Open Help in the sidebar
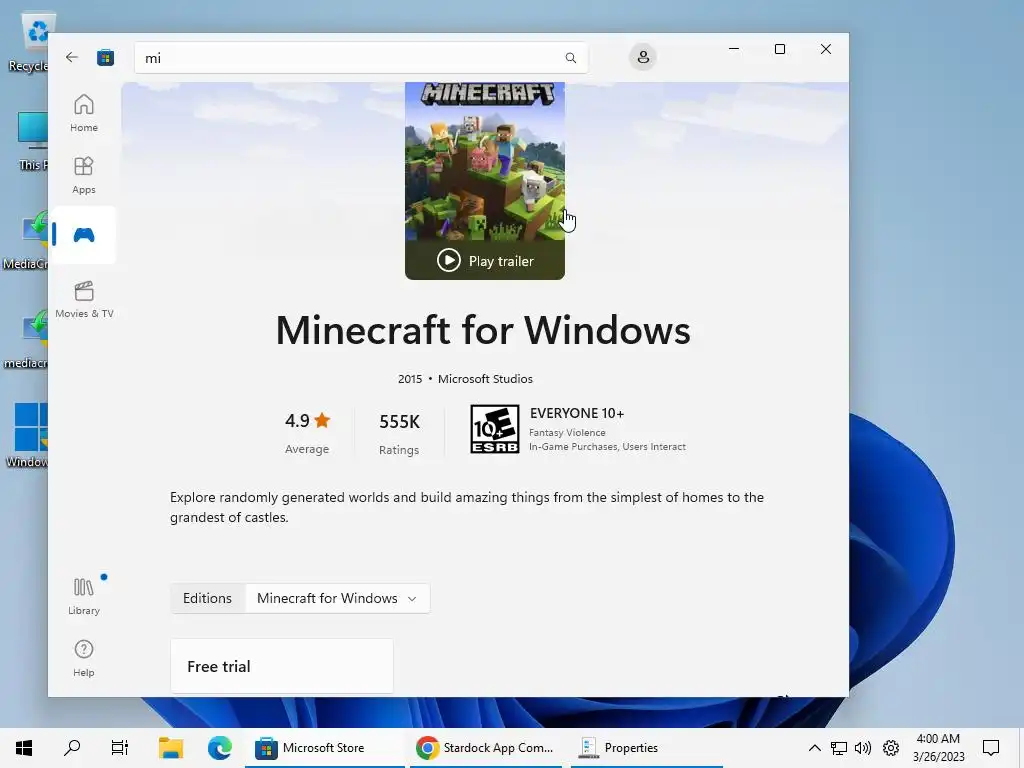This screenshot has height=768, width=1024. [x=84, y=658]
